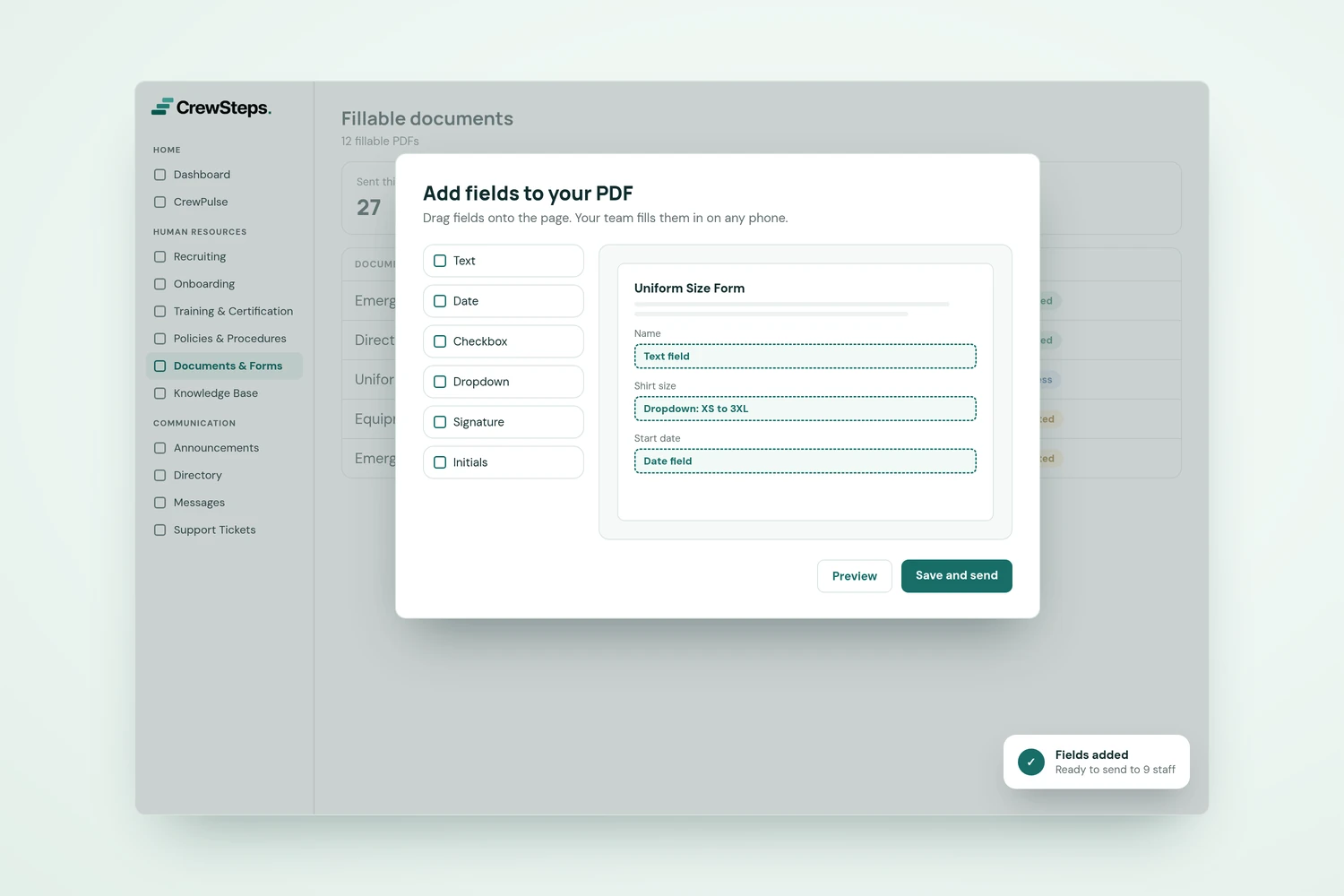Click the CrewSteps logo
This screenshot has height=896, width=1344.
211,108
